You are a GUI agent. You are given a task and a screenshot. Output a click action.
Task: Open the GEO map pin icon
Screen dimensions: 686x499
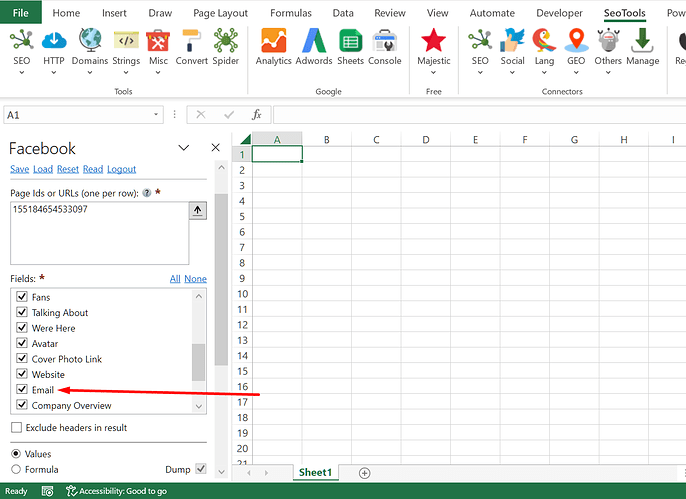click(x=576, y=40)
